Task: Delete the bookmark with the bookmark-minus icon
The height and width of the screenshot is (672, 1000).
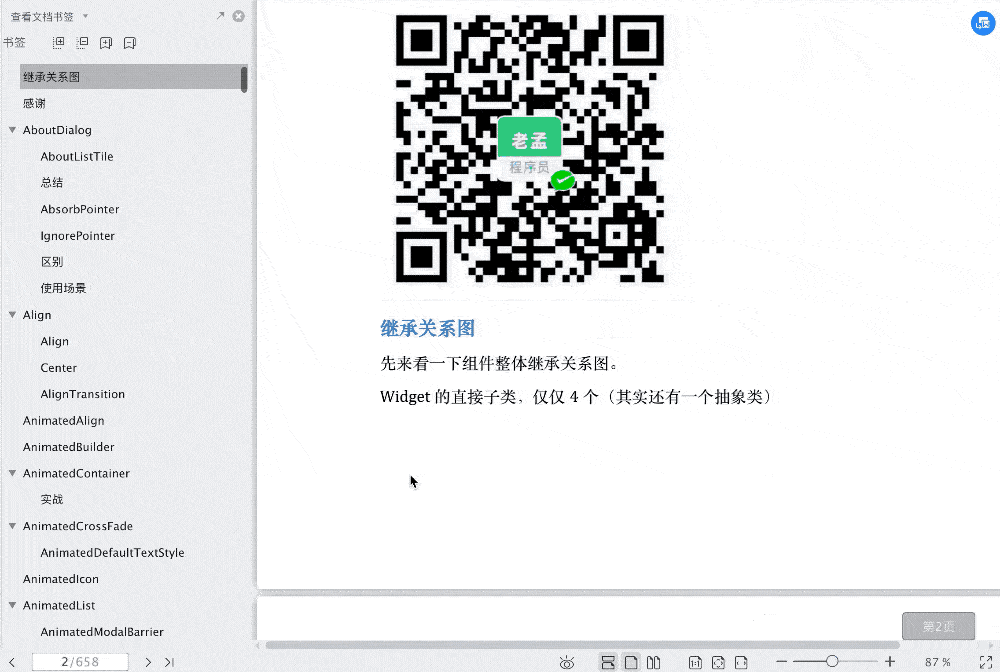Action: (129, 43)
